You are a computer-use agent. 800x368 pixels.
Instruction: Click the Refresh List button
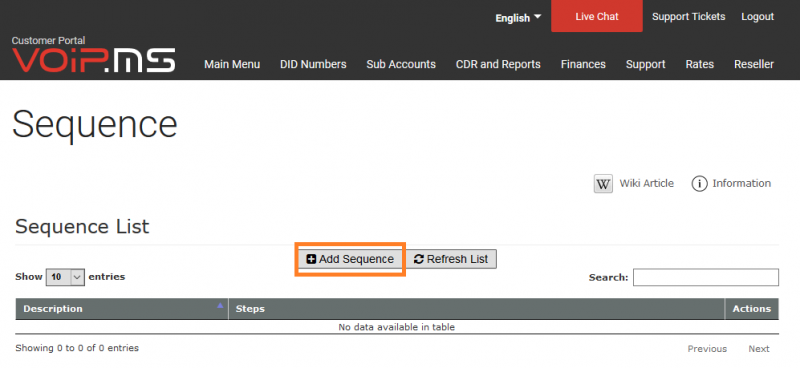coord(451,259)
